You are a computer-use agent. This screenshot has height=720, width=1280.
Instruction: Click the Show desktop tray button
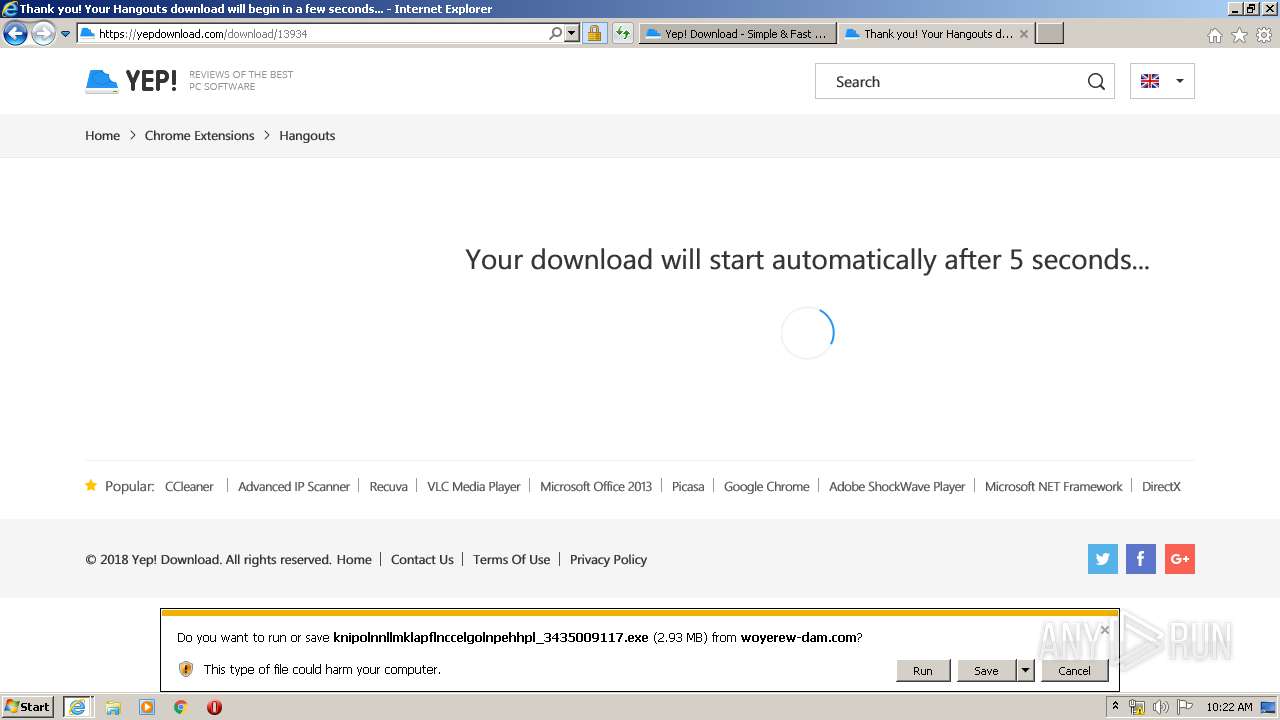1269,707
